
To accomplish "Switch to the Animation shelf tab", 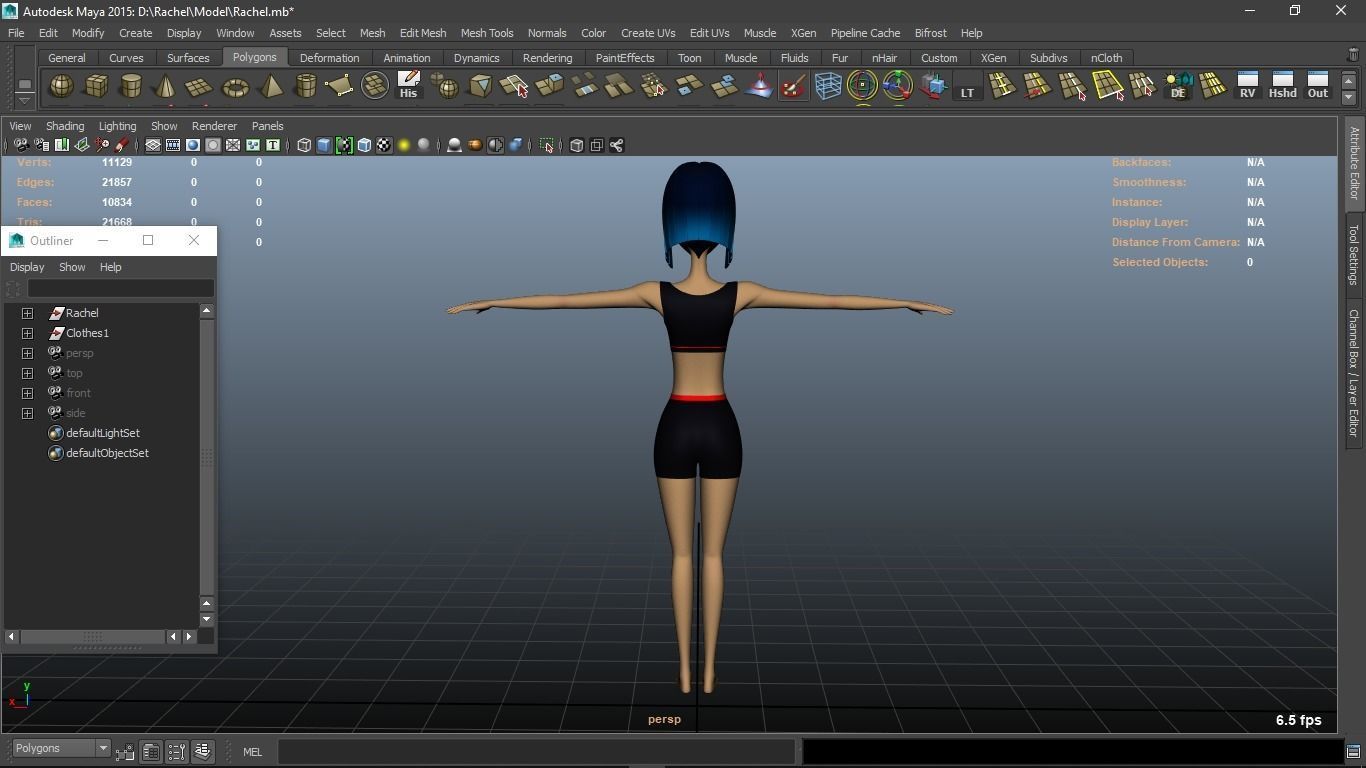I will point(407,58).
